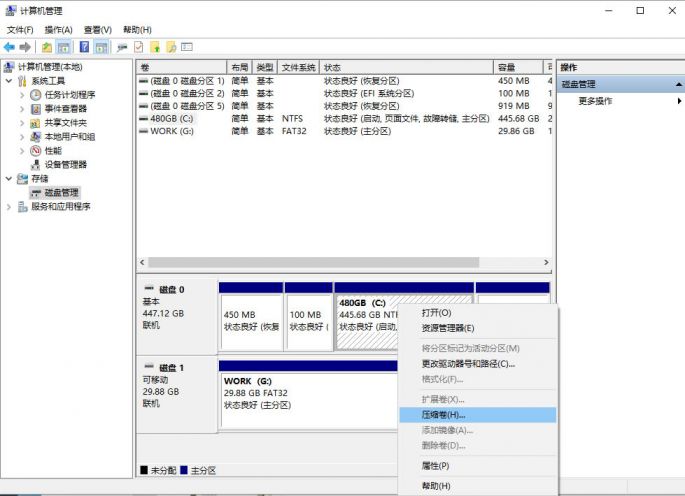Choose Change Drive Letter and Paths (更改驱动器号和路径)
Screen dimensions: 685x496
pyautogui.click(x=478, y=364)
